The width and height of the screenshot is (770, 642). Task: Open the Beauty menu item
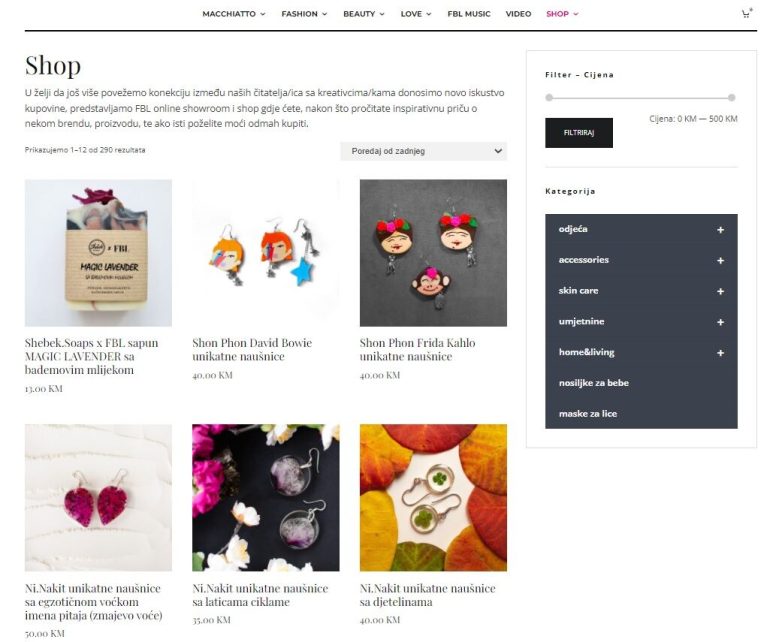pos(363,14)
